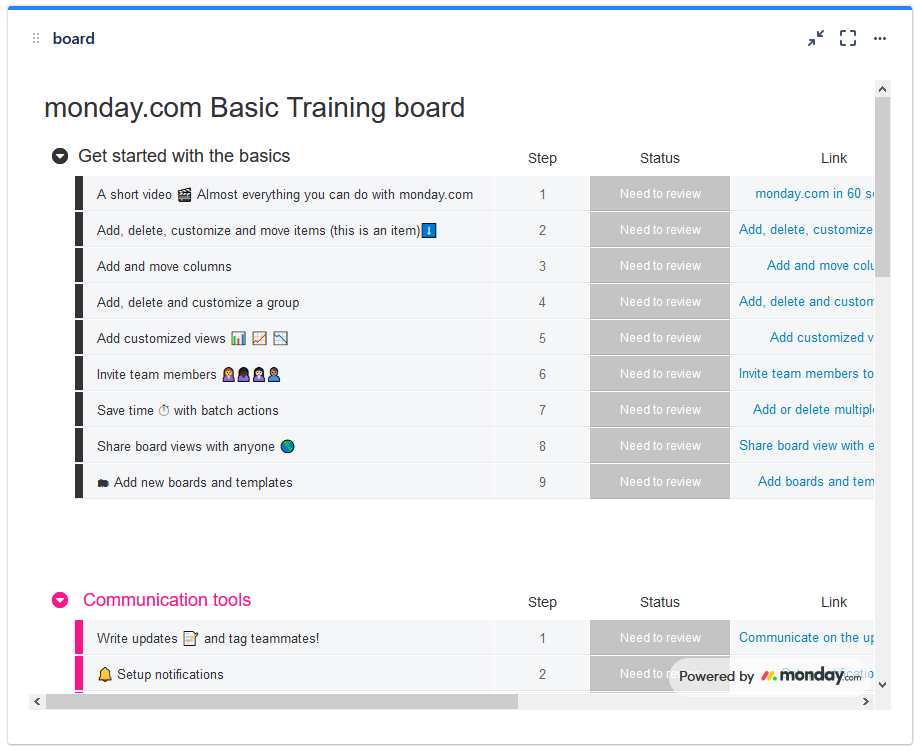
Task: Select 'Share board views with anyone' item
Action: 196,446
